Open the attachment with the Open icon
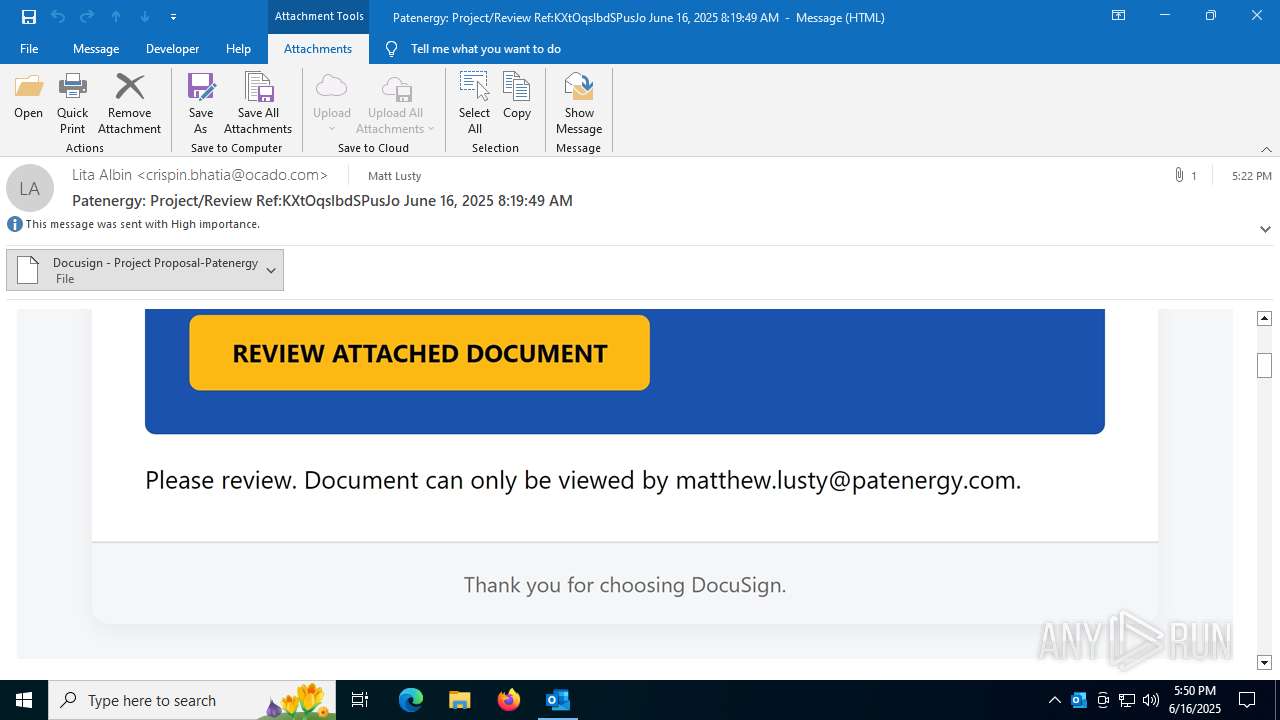This screenshot has height=720, width=1280. pos(29,98)
